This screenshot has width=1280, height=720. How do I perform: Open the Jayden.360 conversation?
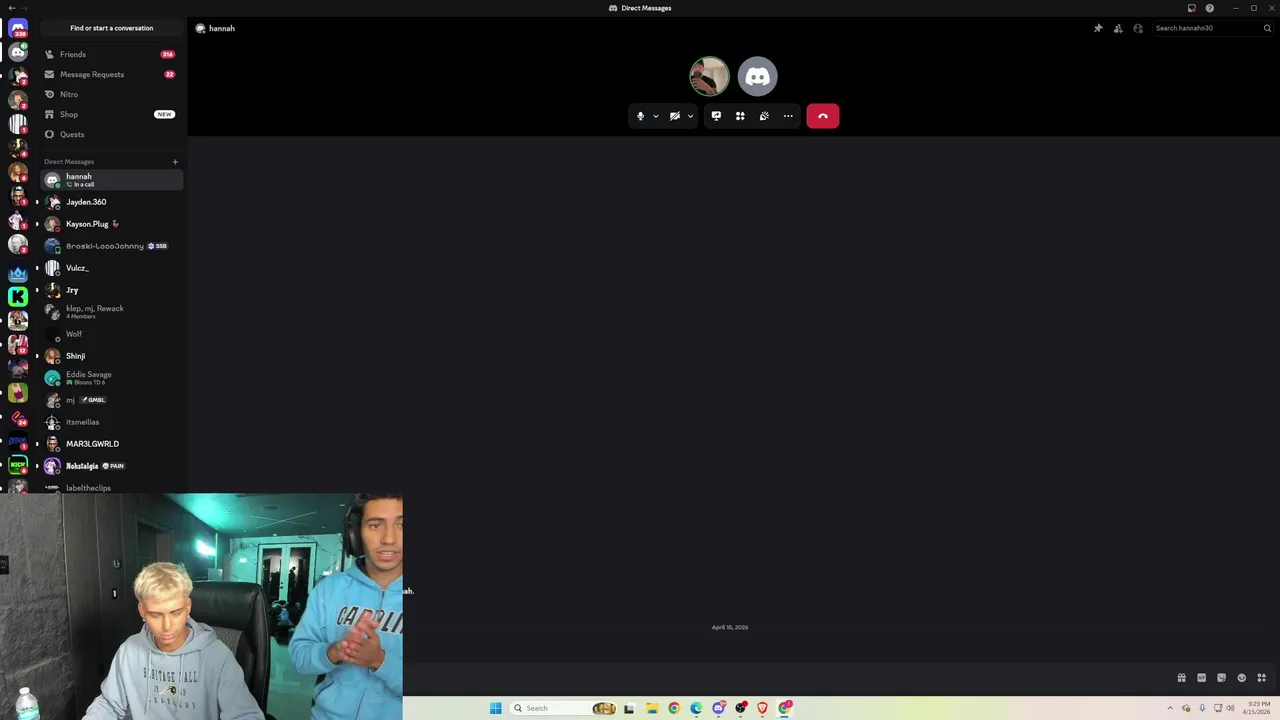tap(112, 202)
